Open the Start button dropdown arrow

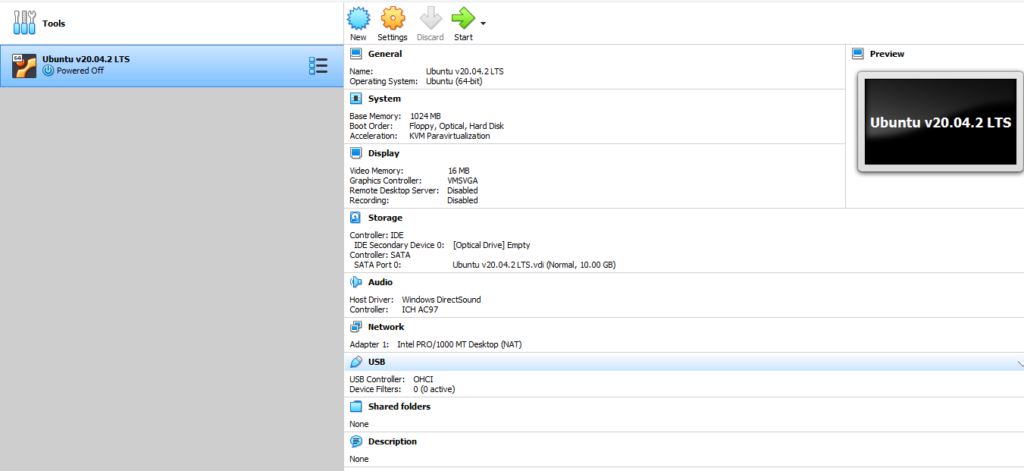pyautogui.click(x=484, y=22)
